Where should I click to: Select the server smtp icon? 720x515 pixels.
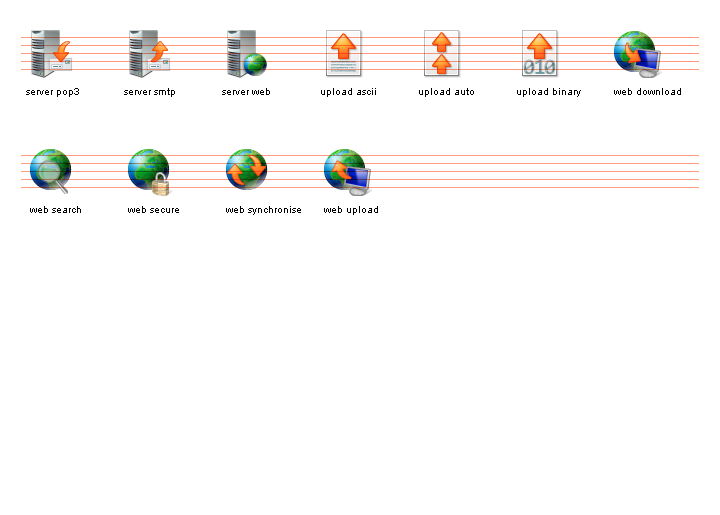[x=149, y=54]
